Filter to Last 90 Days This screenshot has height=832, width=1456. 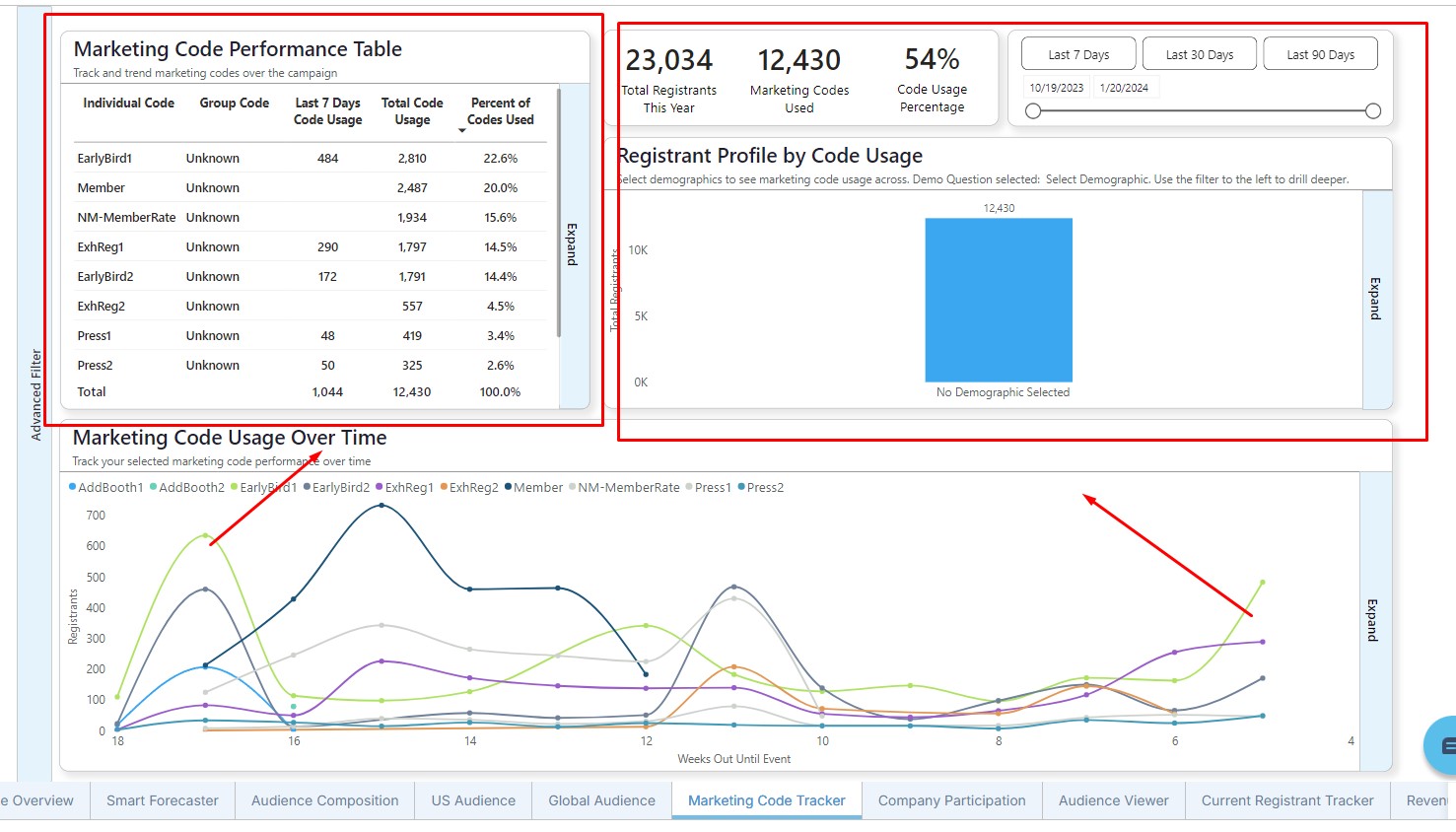1320,54
